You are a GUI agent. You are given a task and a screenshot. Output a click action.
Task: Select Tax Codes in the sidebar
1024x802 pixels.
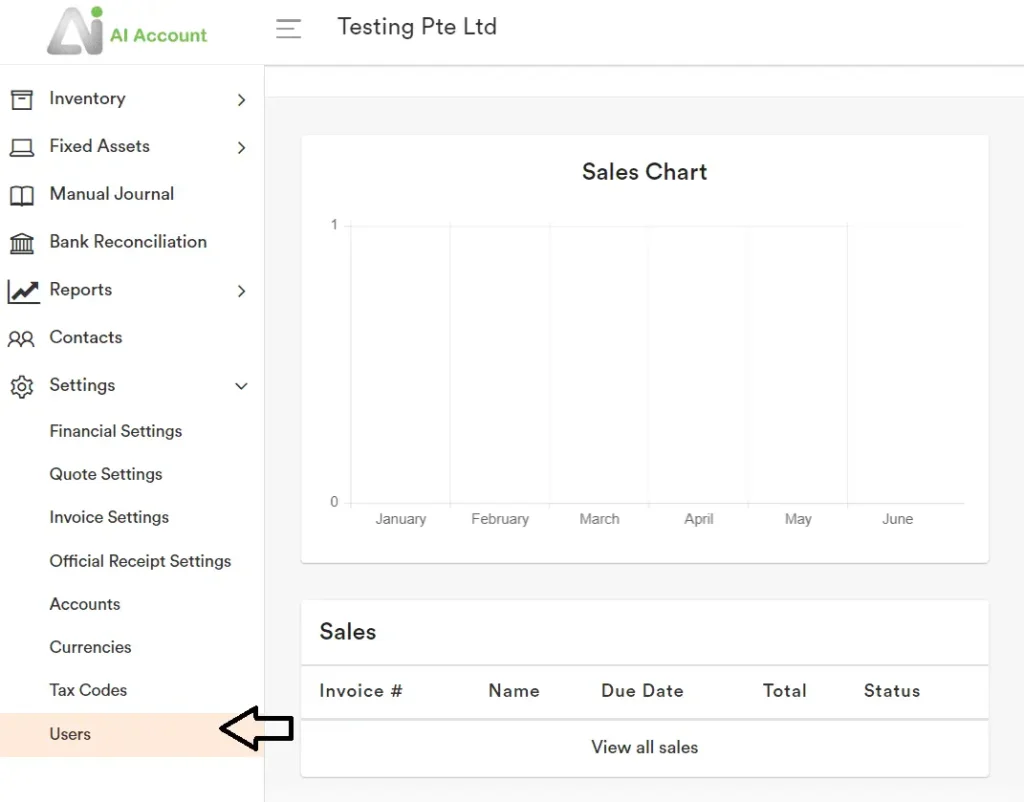pos(87,690)
